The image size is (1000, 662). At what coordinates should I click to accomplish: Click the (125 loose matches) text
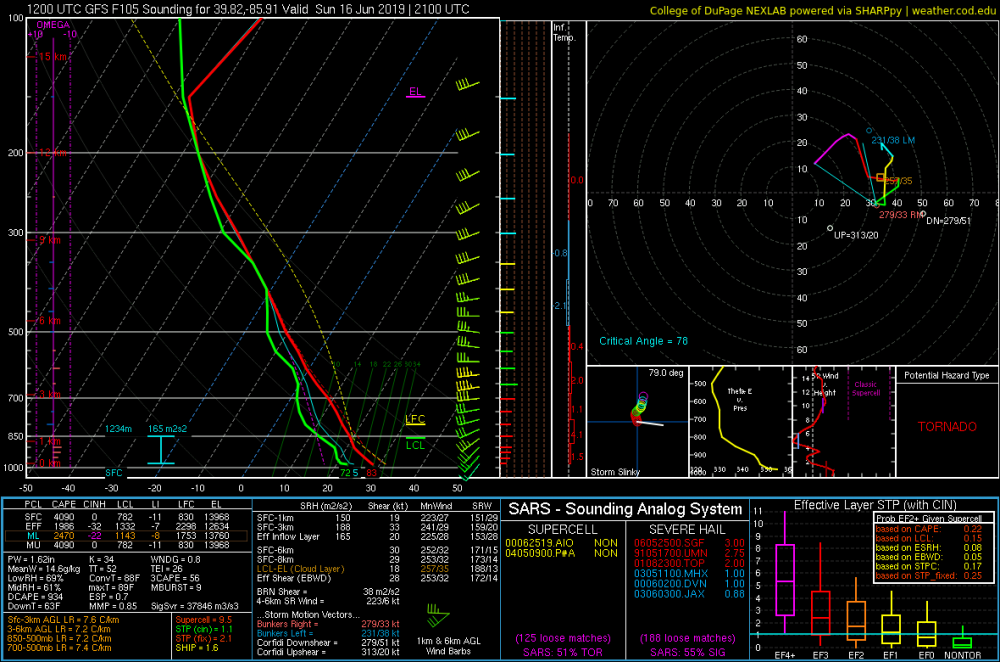562,638
